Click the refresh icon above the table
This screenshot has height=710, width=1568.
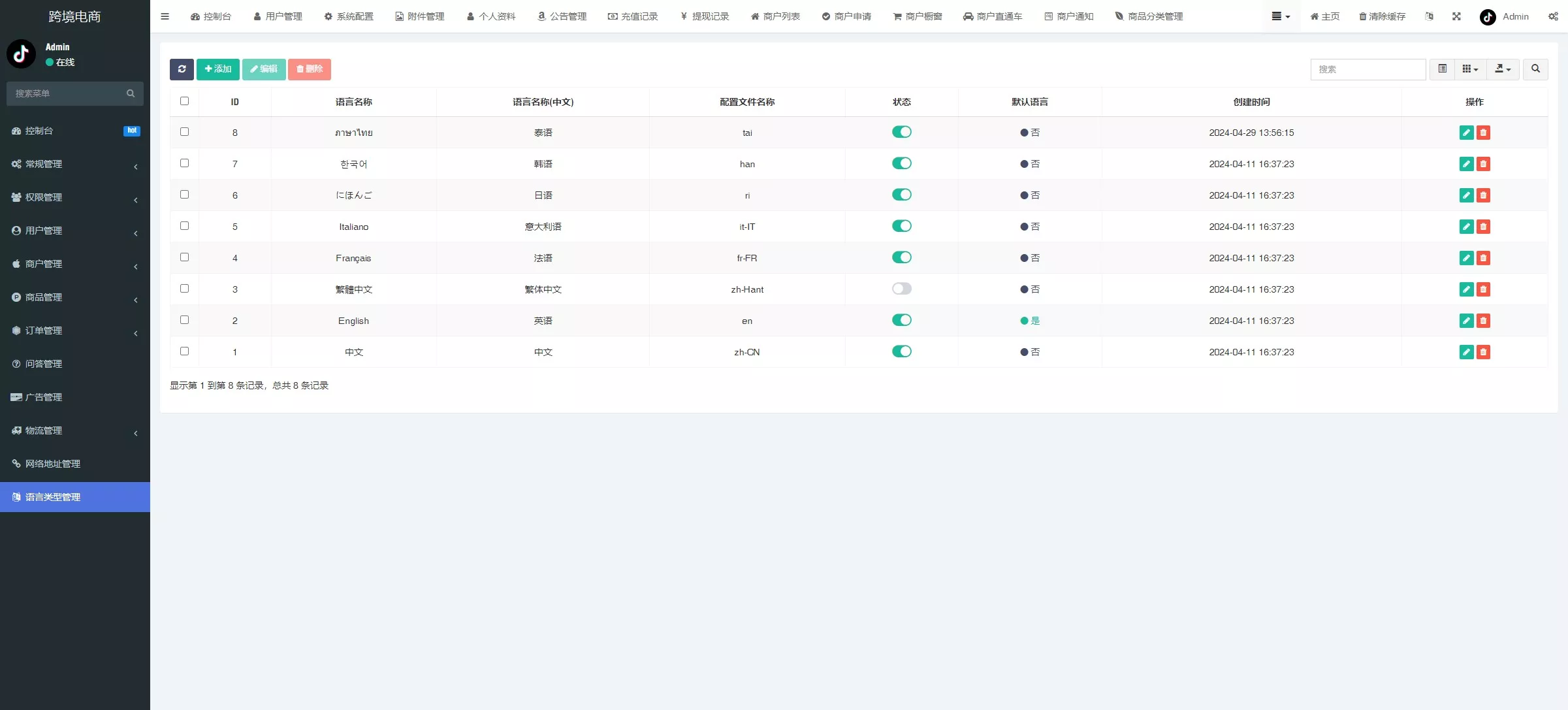point(182,69)
